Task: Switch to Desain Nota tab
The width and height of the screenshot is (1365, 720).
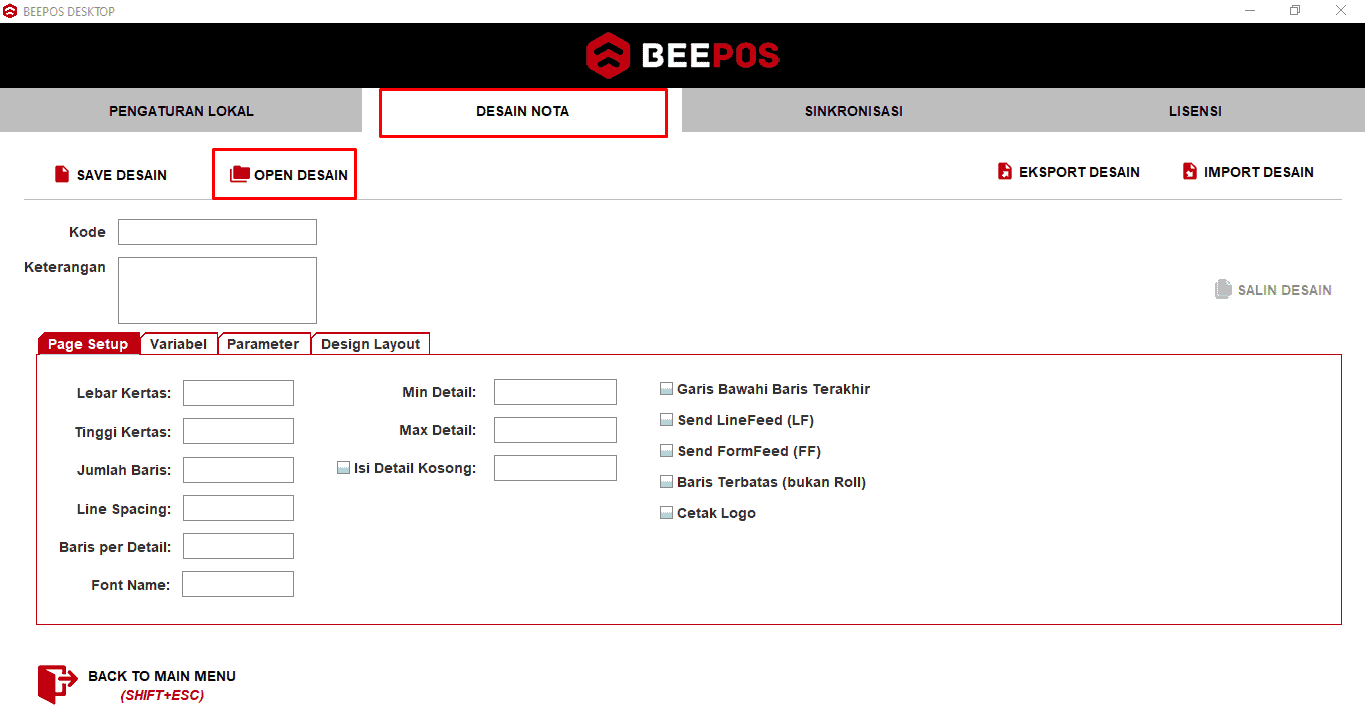Action: 523,112
